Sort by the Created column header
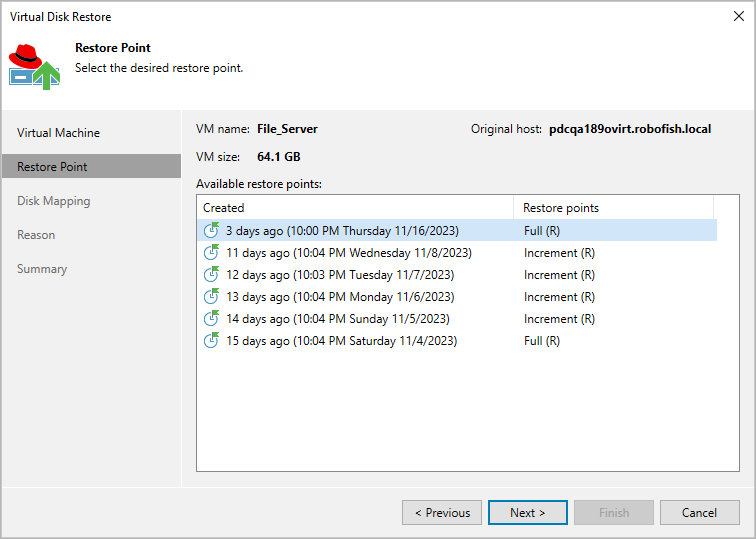 coord(355,208)
